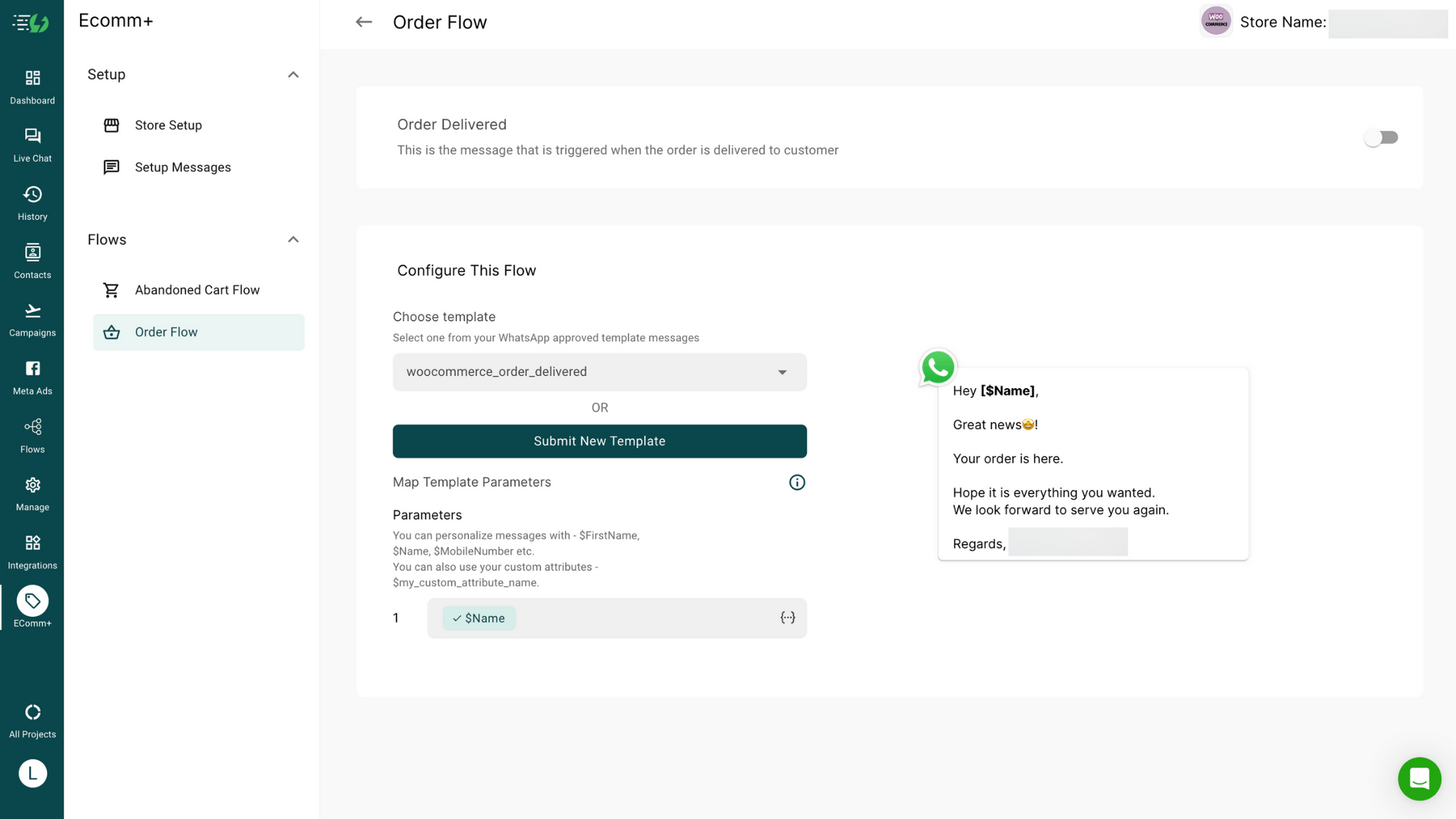The width and height of the screenshot is (1456, 819).
Task: Select Setup Messages from the menu
Action: 182,167
